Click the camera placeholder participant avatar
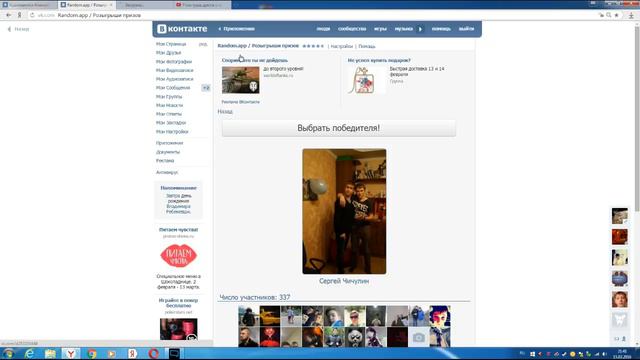The height and width of the screenshot is (360, 640). (x=418, y=338)
